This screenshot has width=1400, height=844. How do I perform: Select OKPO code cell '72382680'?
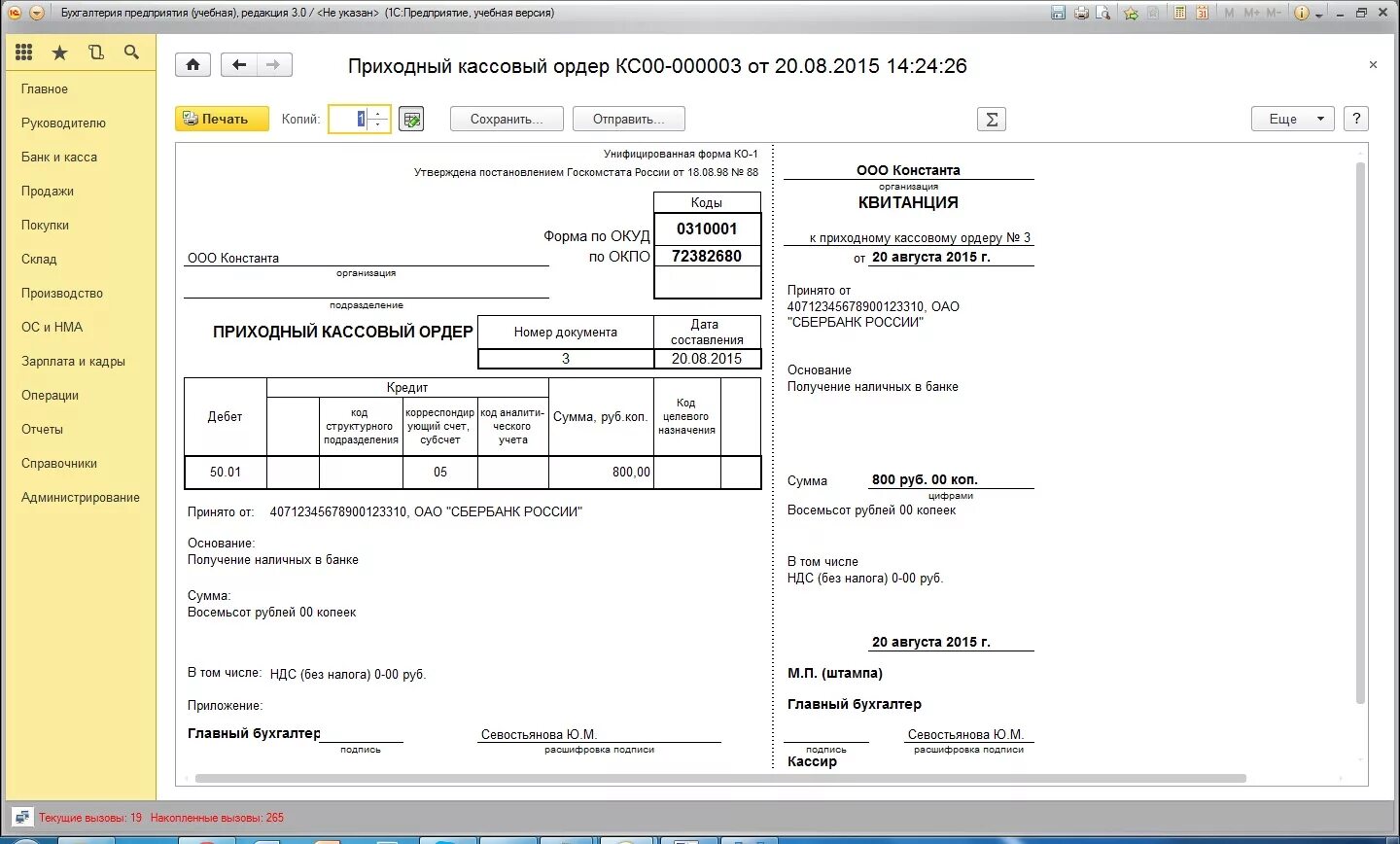(707, 256)
